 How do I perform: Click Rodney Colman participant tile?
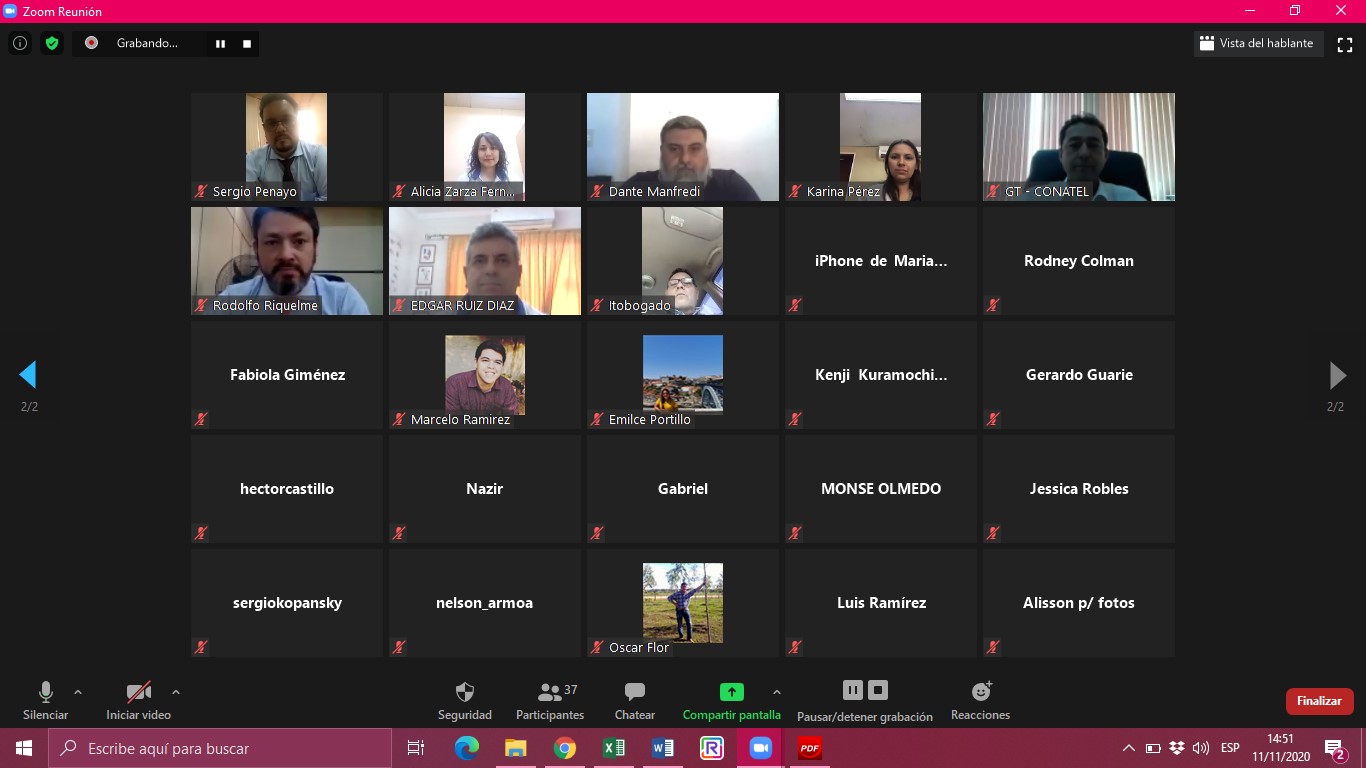click(x=1079, y=261)
